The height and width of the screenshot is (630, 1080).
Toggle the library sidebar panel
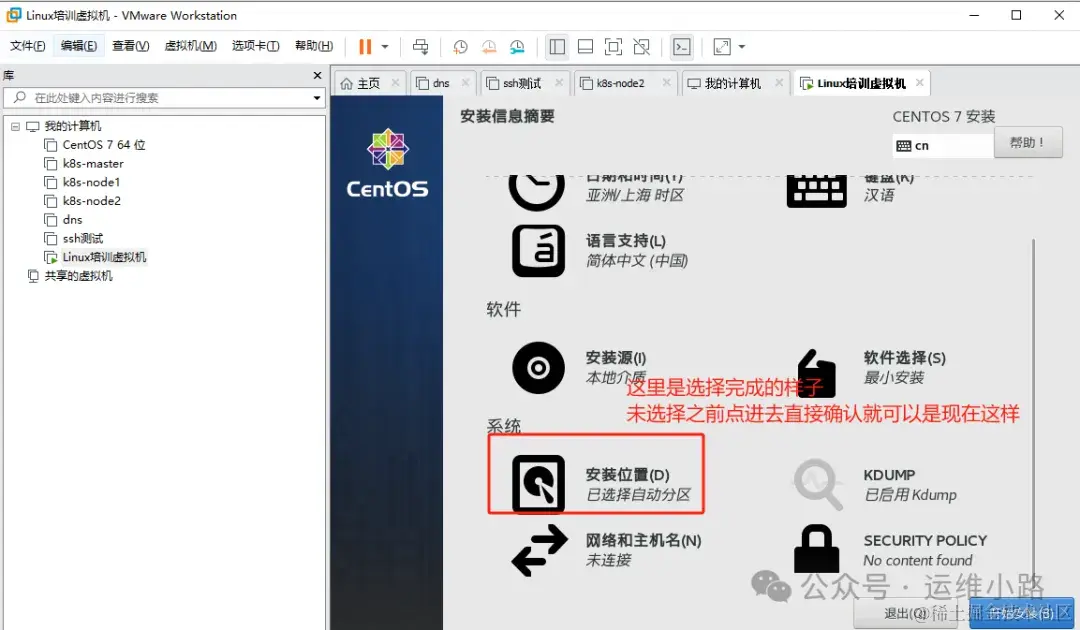pyautogui.click(x=557, y=46)
